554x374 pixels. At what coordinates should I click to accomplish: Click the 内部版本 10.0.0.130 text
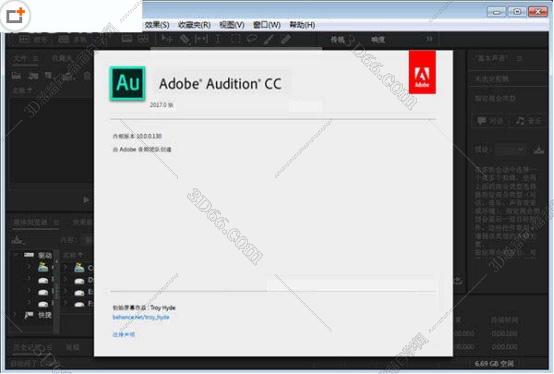[137, 136]
